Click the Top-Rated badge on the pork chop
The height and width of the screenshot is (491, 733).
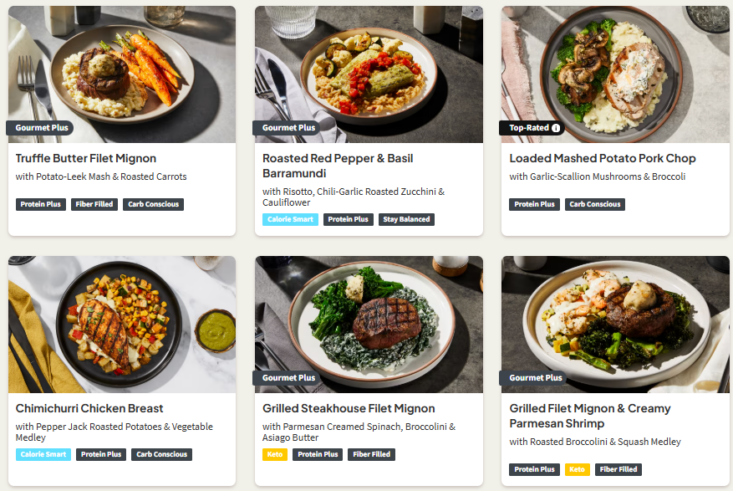point(532,128)
